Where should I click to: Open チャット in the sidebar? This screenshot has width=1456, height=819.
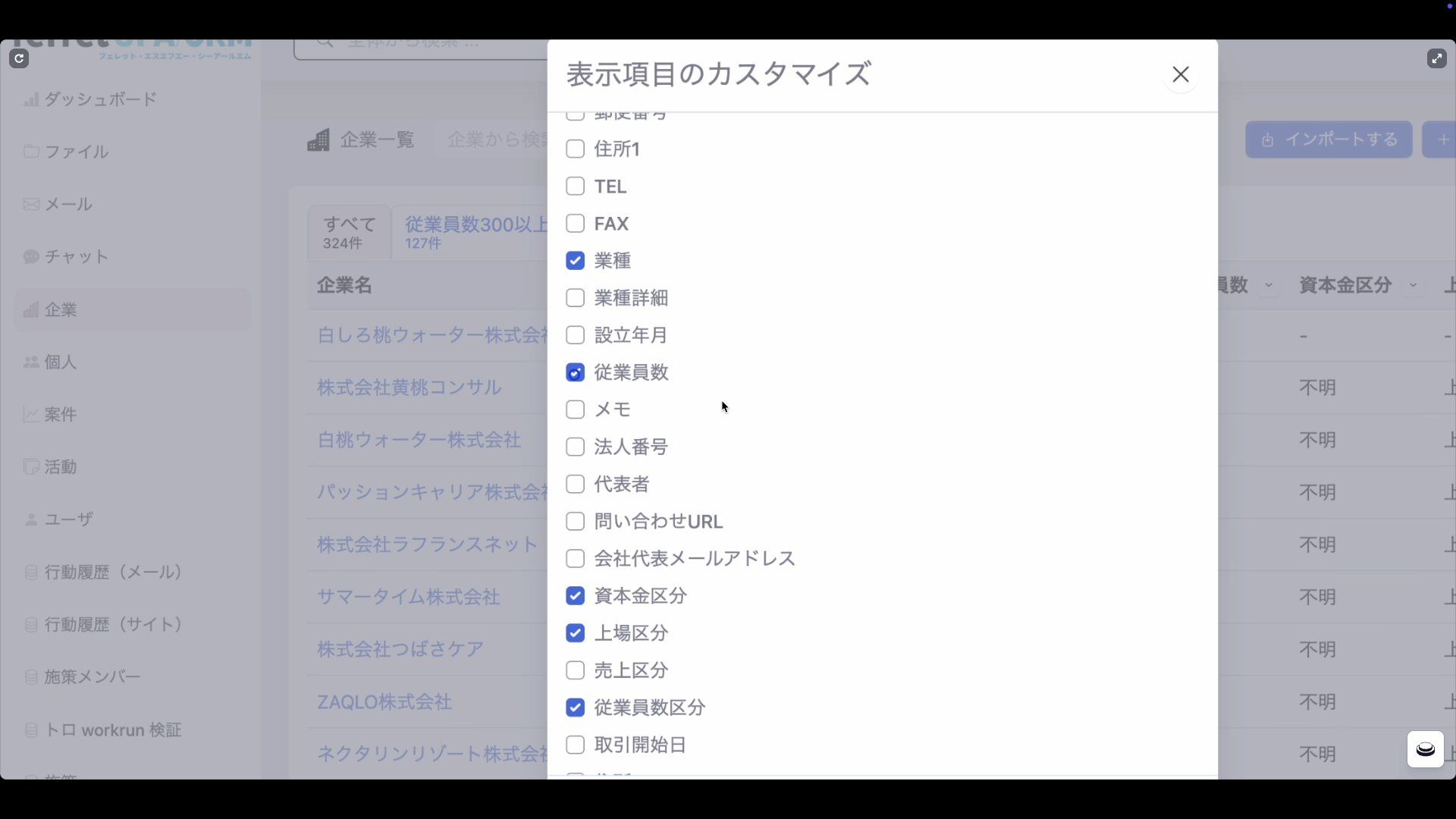pos(132,256)
